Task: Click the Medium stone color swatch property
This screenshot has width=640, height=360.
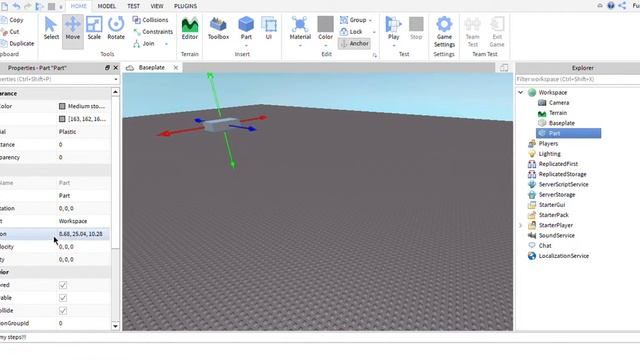Action: (62, 106)
